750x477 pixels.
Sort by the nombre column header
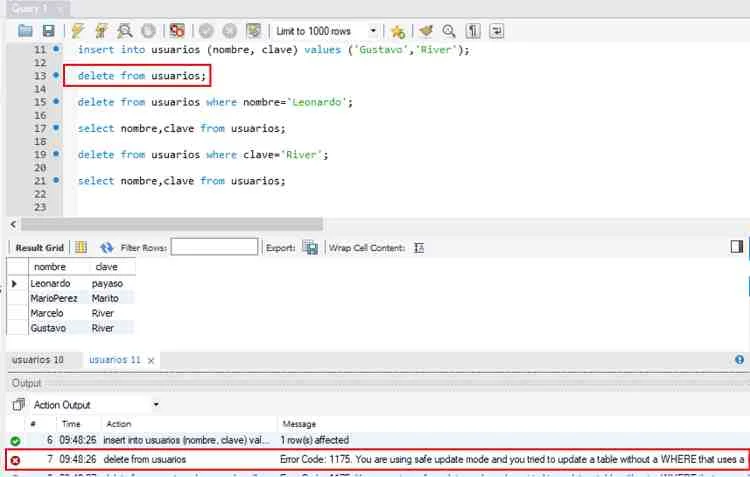(50, 267)
